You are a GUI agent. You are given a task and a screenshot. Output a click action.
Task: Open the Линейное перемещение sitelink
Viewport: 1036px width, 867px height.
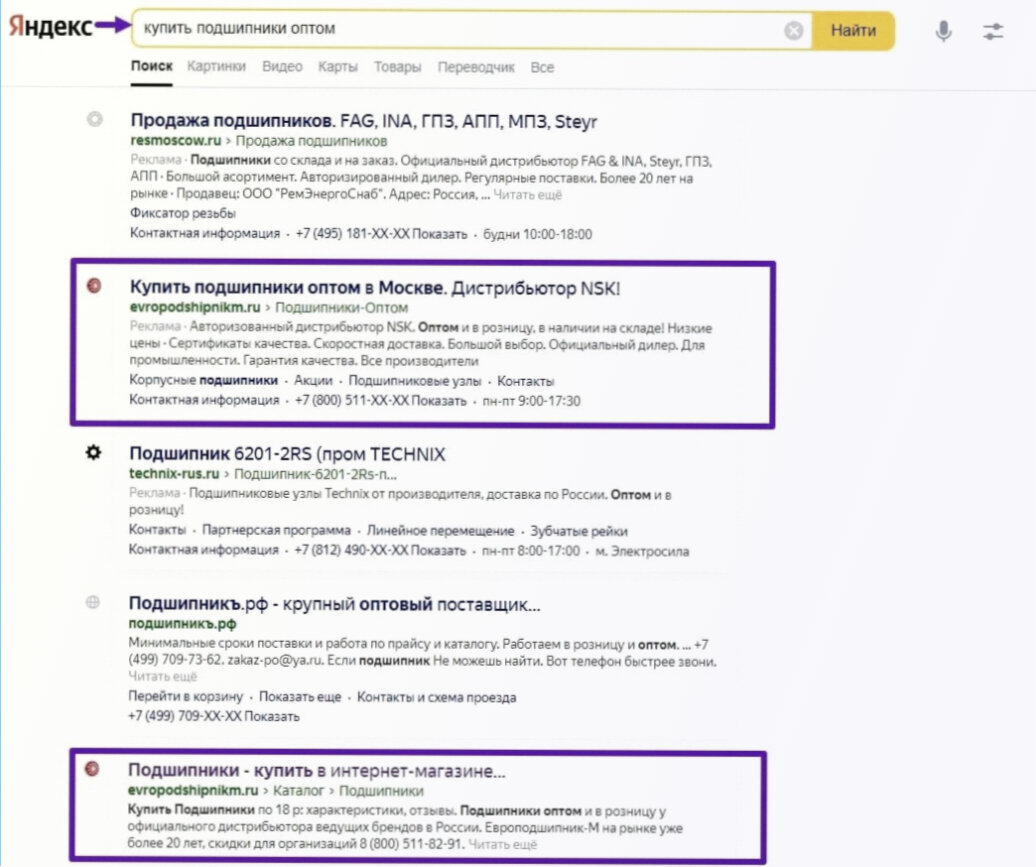(x=440, y=531)
